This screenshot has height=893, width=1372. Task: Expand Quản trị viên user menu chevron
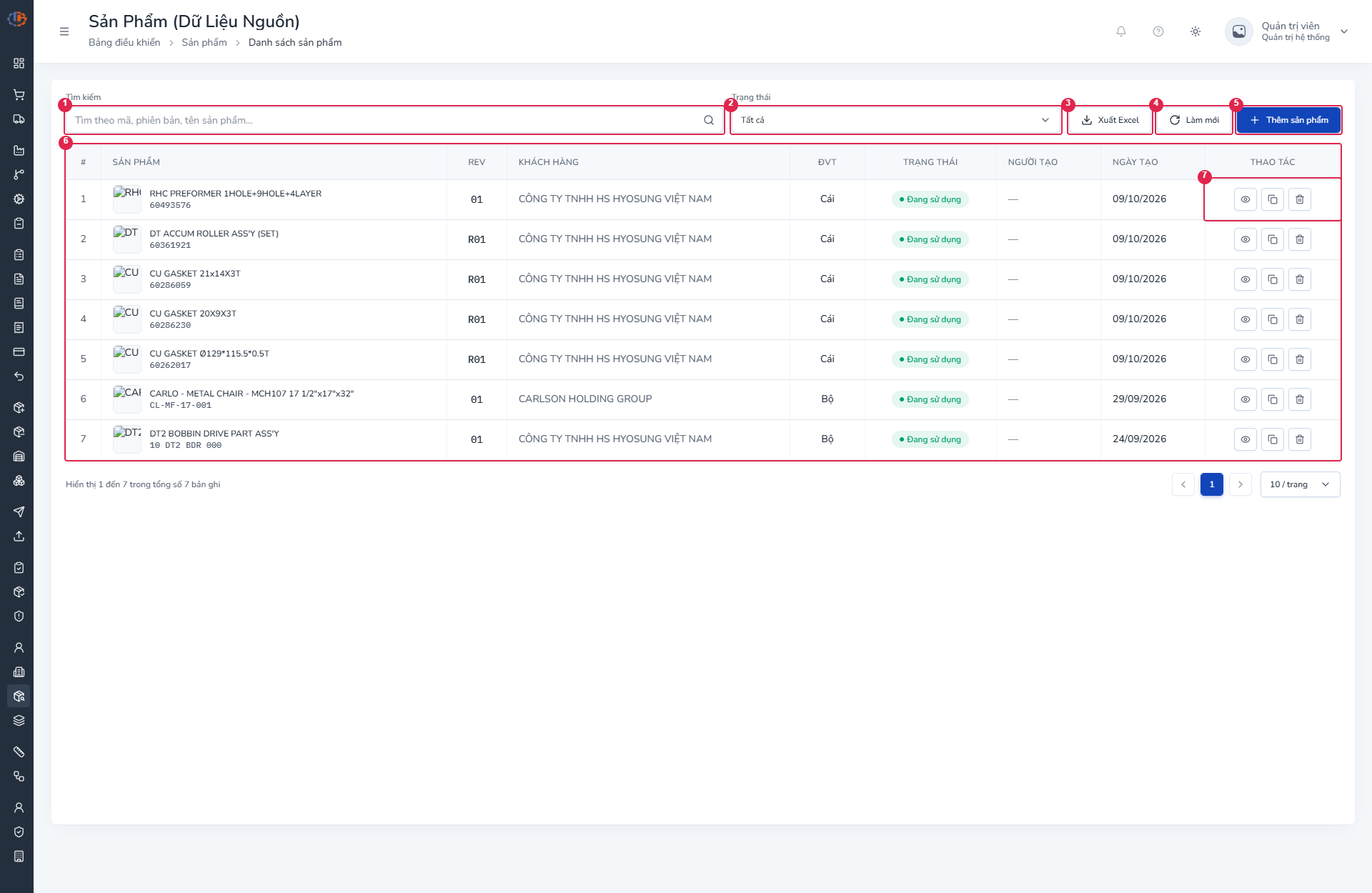point(1344,31)
